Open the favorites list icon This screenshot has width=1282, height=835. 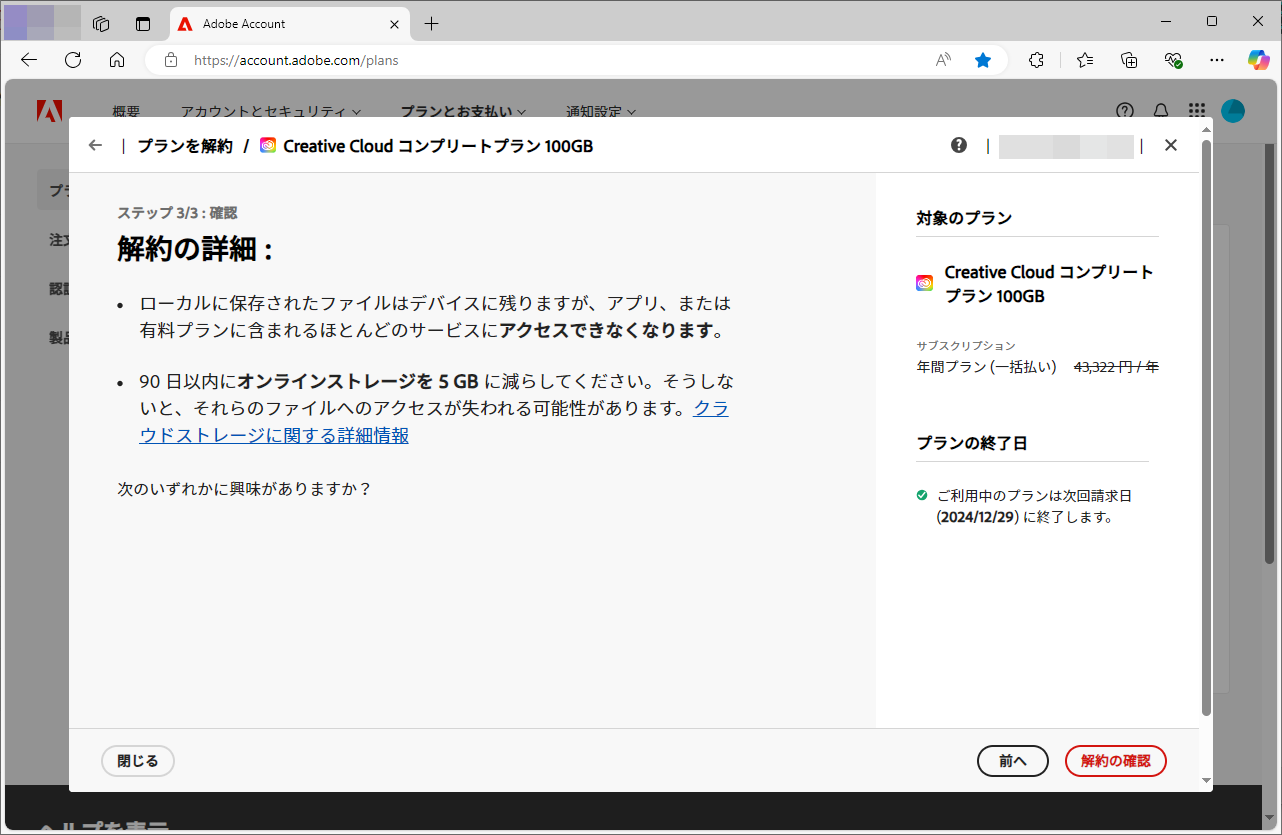1085,60
